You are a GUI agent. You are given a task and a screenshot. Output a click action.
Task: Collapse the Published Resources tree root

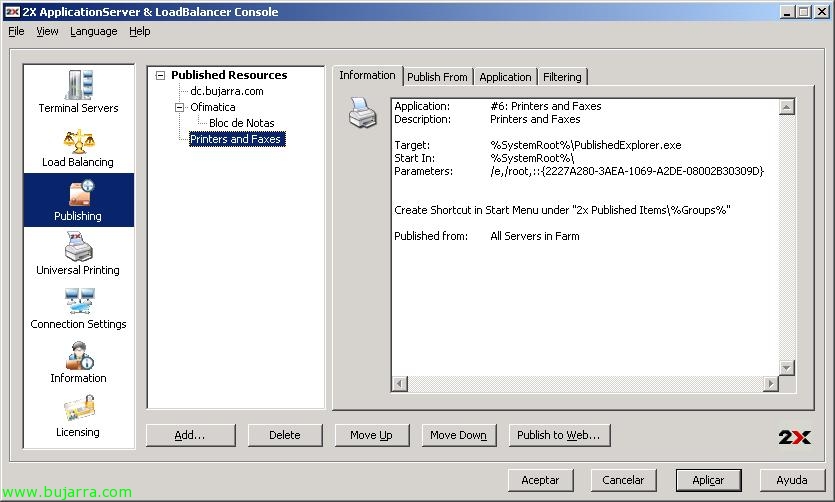pyautogui.click(x=160, y=76)
